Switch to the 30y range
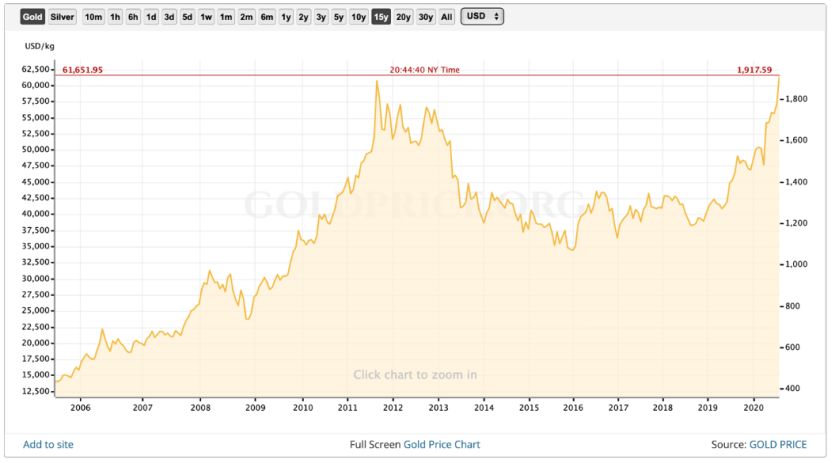 [426, 17]
